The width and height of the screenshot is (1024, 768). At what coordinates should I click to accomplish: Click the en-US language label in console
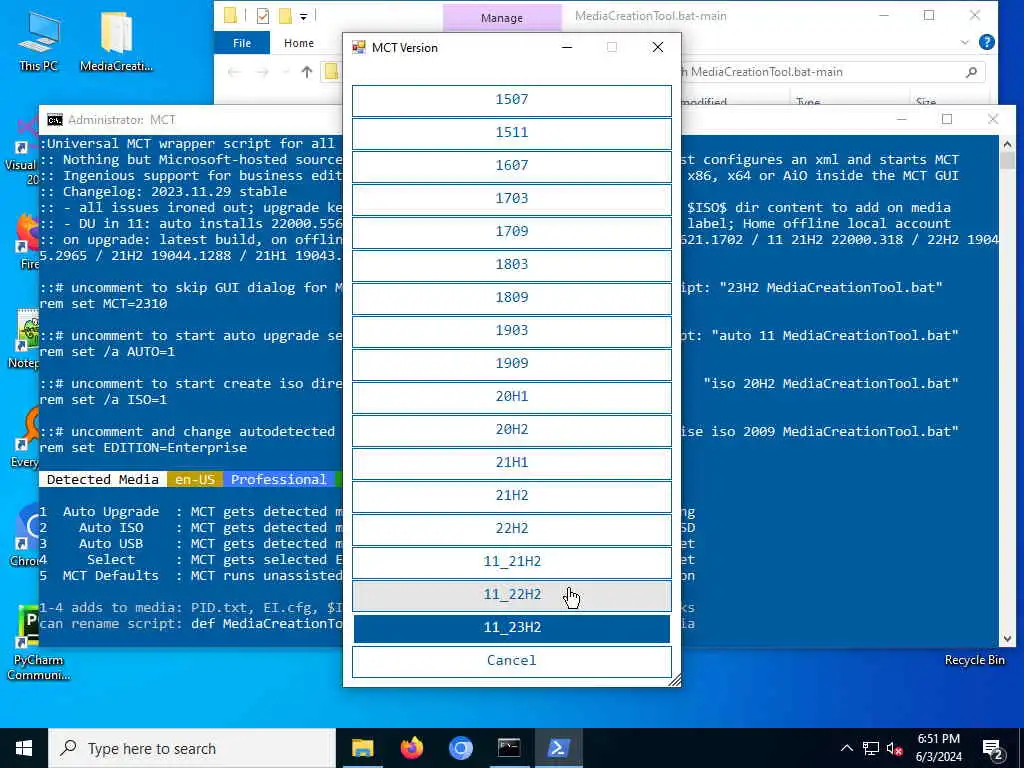[x=195, y=479]
